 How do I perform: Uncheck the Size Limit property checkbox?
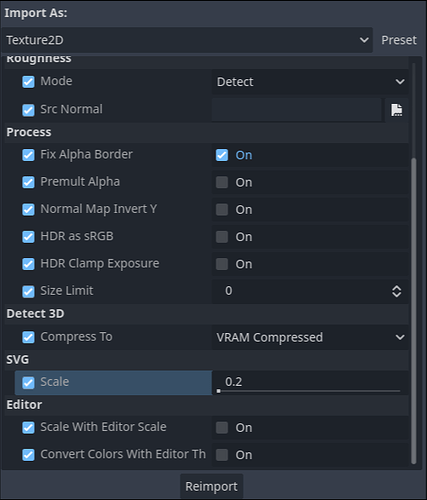(x=28, y=292)
